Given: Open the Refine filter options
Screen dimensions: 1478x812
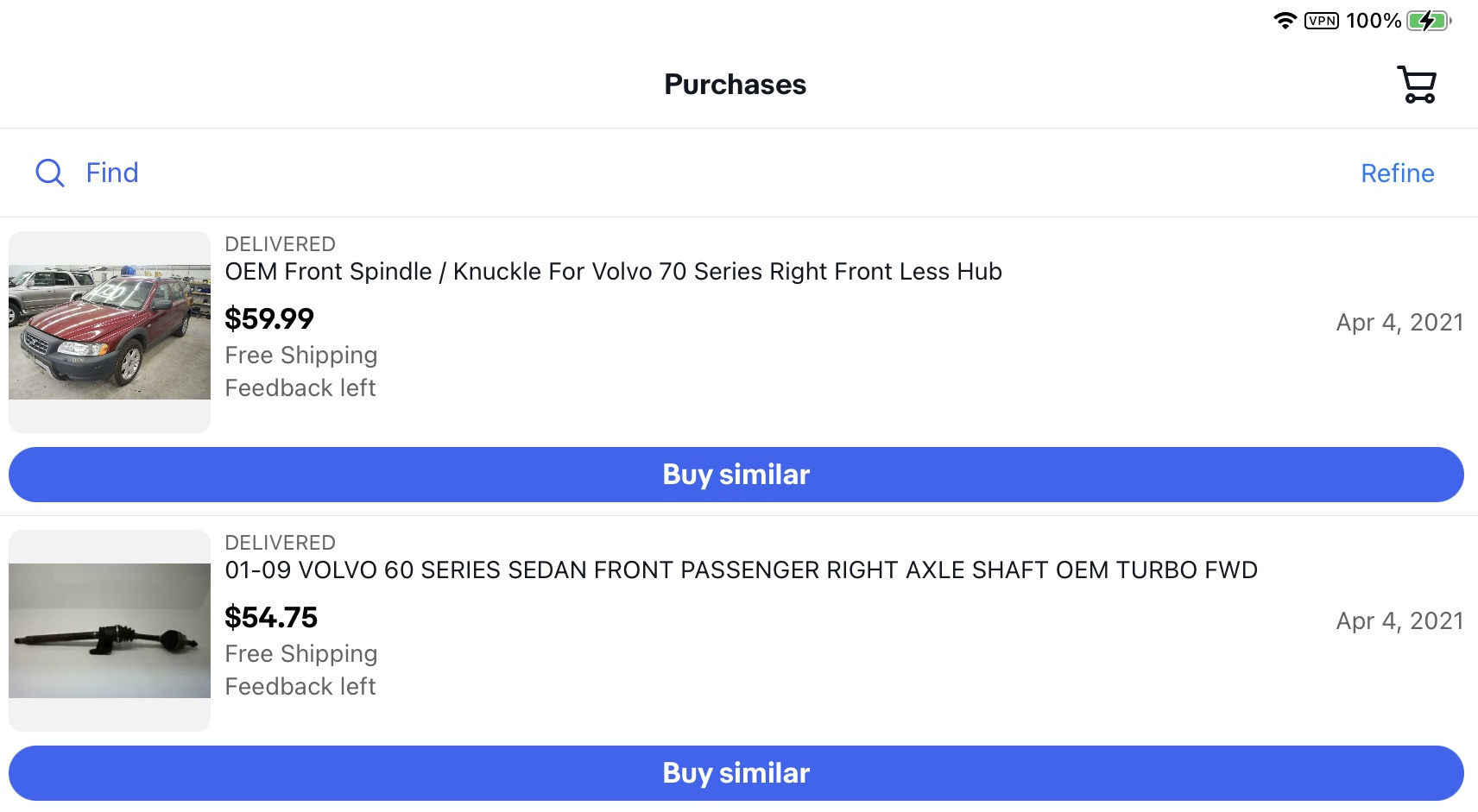Looking at the screenshot, I should click(x=1397, y=173).
